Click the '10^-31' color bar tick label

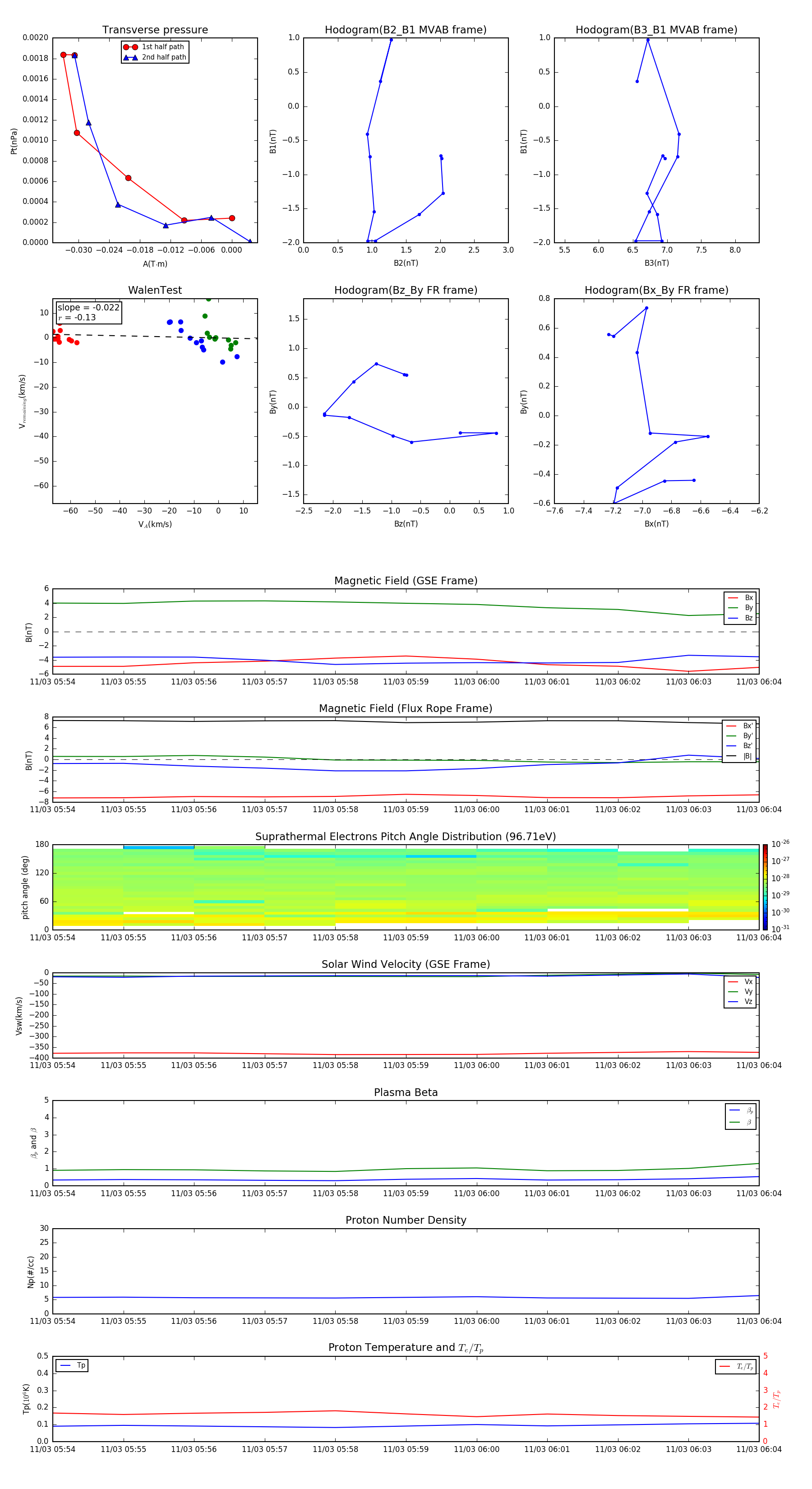(x=780, y=929)
